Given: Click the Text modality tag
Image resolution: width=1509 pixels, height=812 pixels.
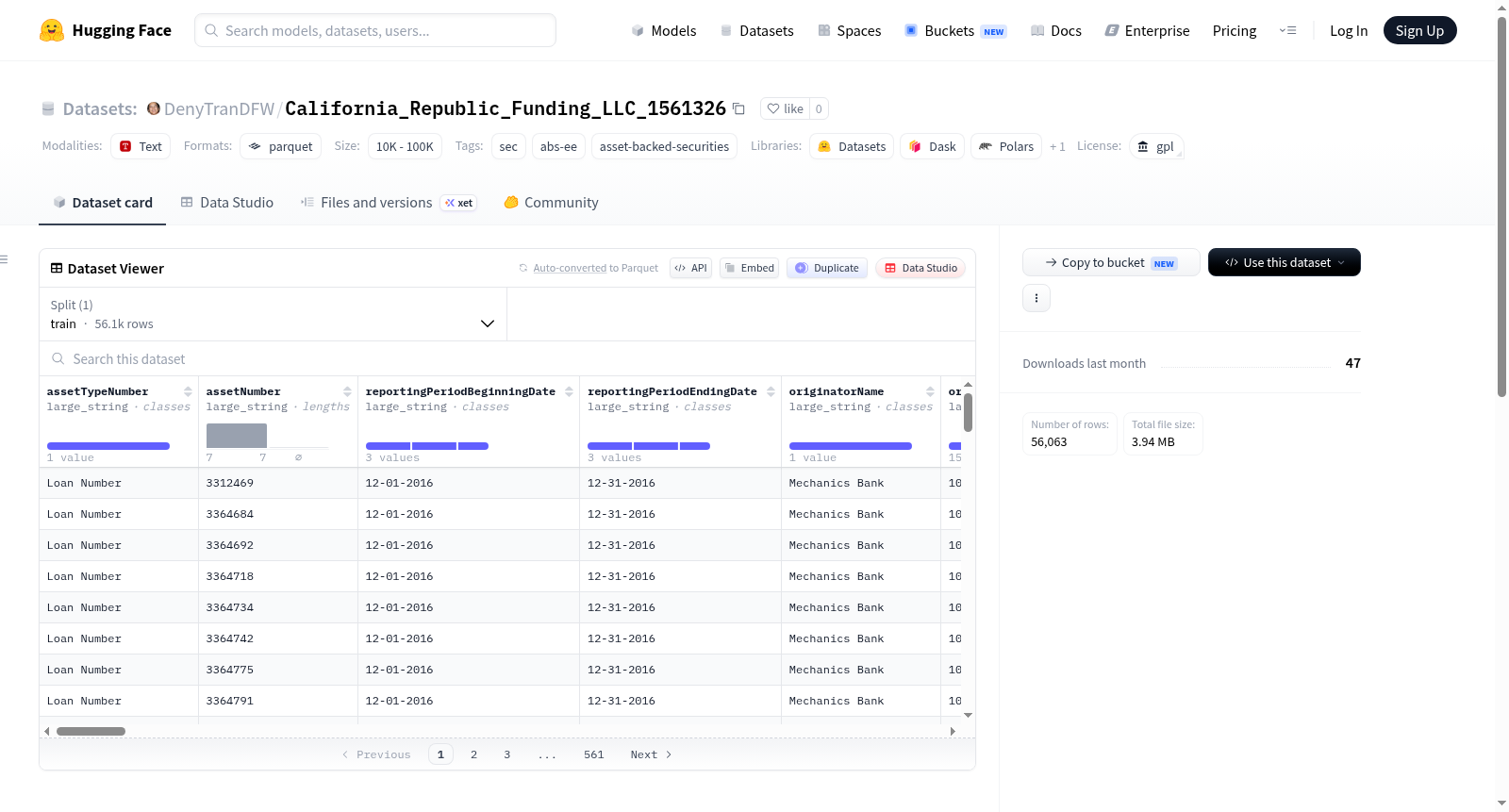Looking at the screenshot, I should (141, 146).
